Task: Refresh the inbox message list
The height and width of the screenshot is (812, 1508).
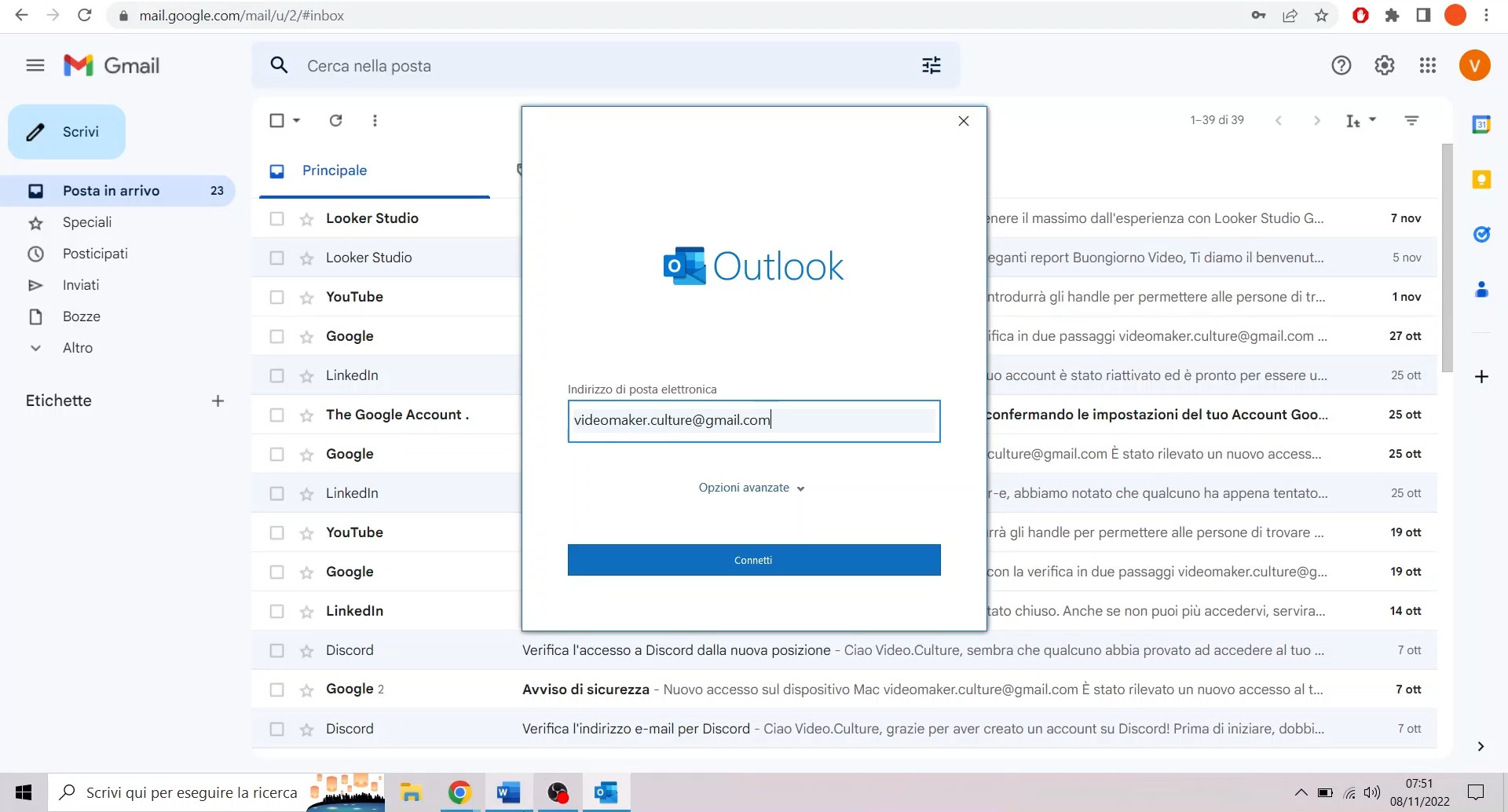Action: pos(335,120)
